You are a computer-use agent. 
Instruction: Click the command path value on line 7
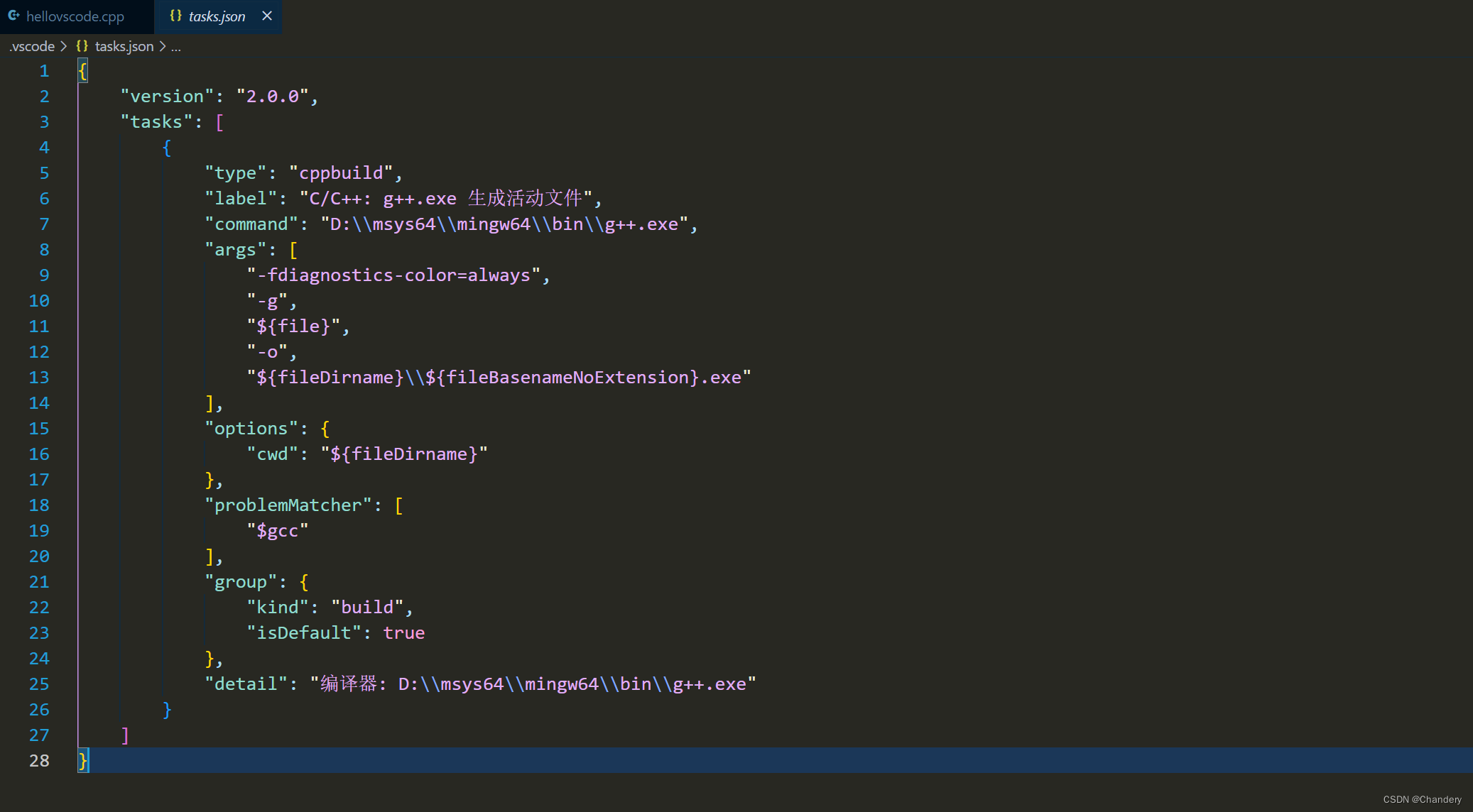(504, 224)
